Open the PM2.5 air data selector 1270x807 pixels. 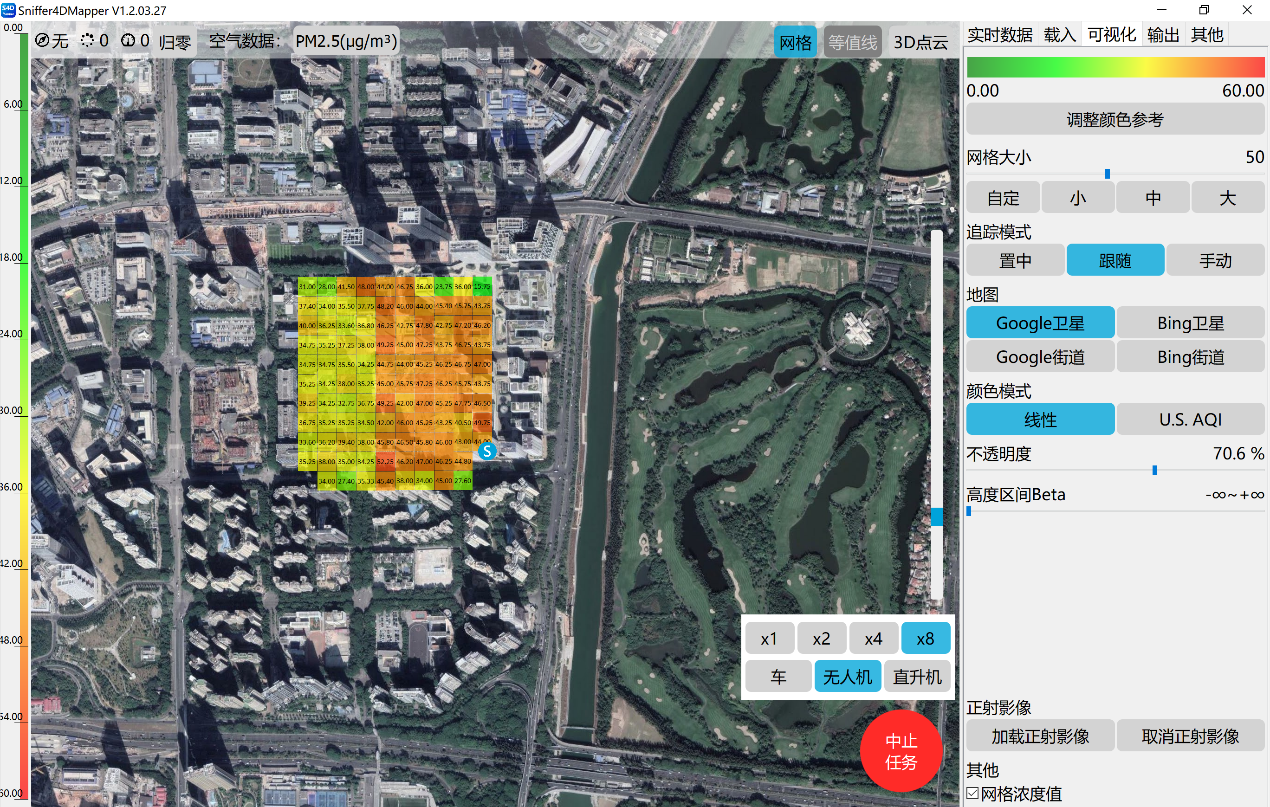pos(346,42)
